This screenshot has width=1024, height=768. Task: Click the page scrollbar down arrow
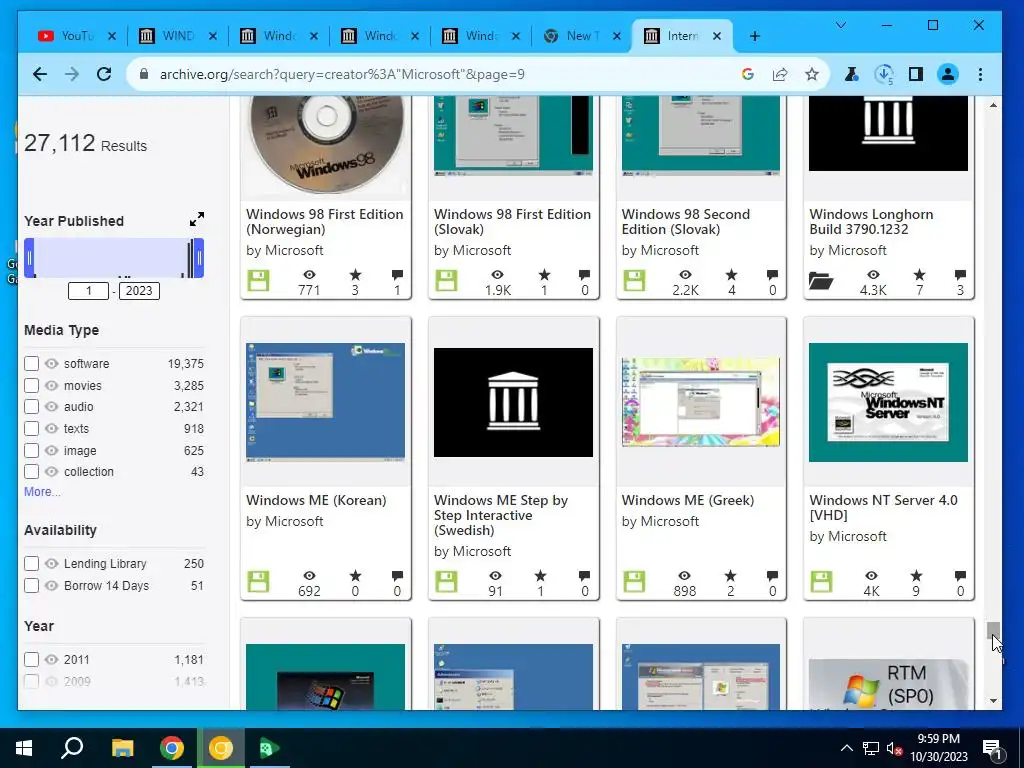pyautogui.click(x=993, y=701)
